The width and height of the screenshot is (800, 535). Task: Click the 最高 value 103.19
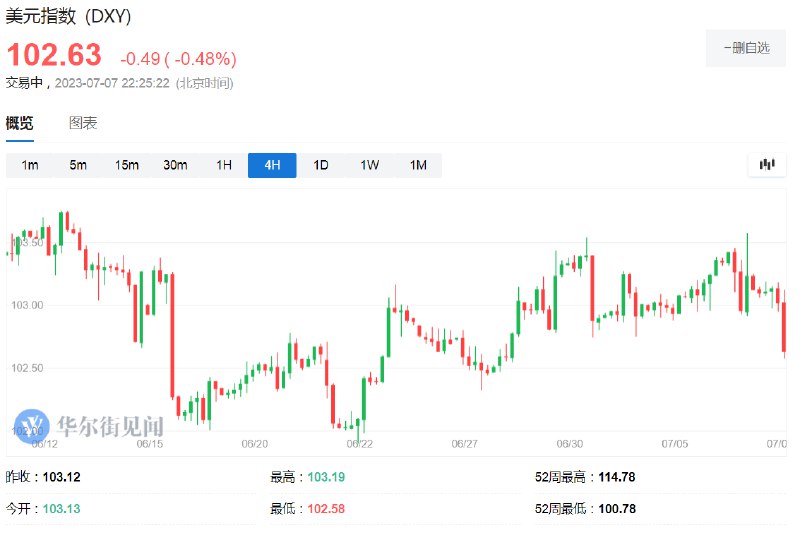click(326, 477)
